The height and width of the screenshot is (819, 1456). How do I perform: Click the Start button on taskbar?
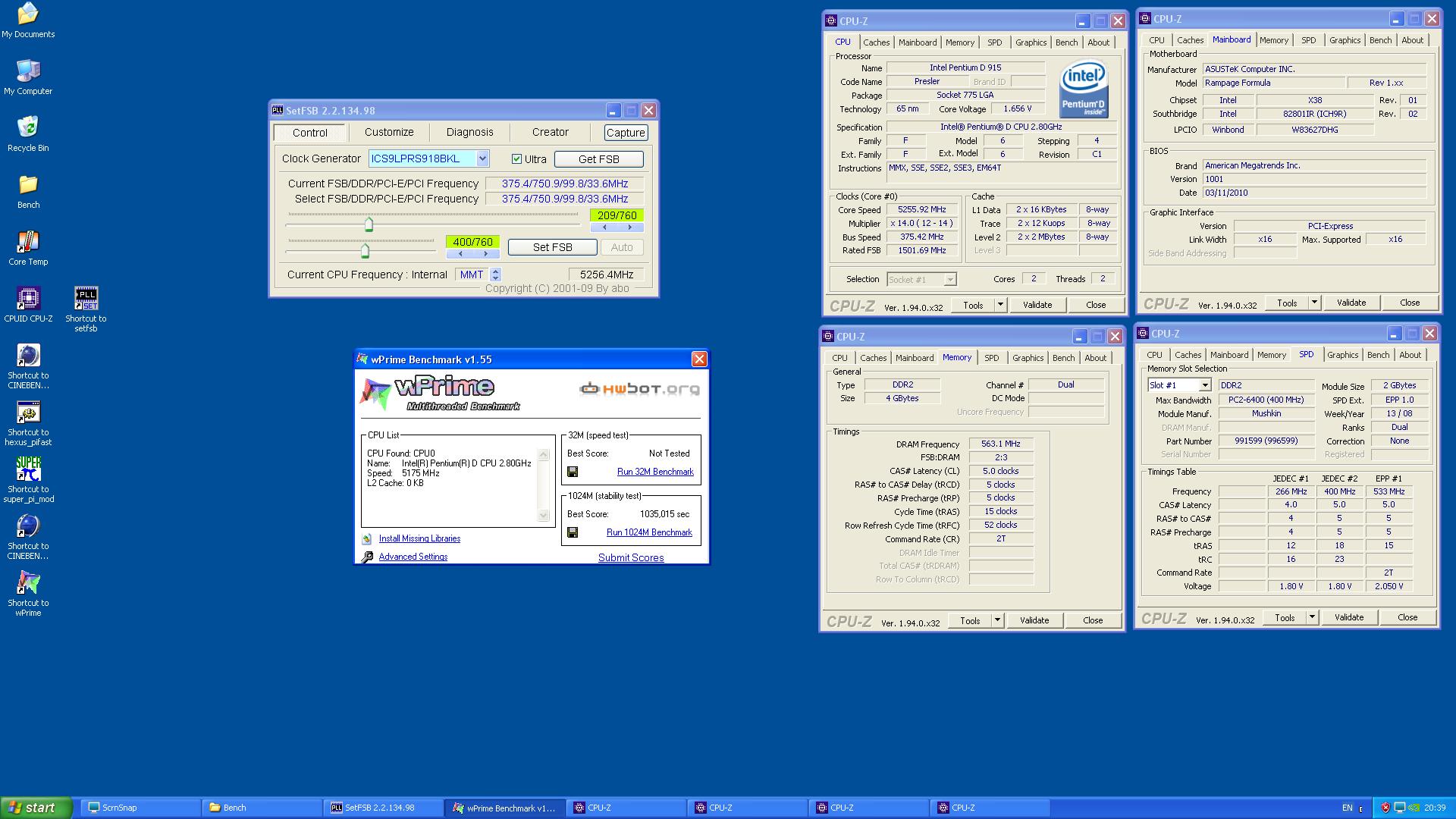[x=36, y=808]
